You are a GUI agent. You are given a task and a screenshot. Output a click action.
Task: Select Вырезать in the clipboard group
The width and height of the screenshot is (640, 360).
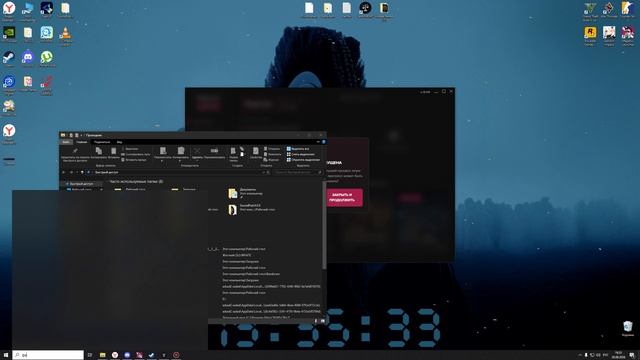pos(130,149)
